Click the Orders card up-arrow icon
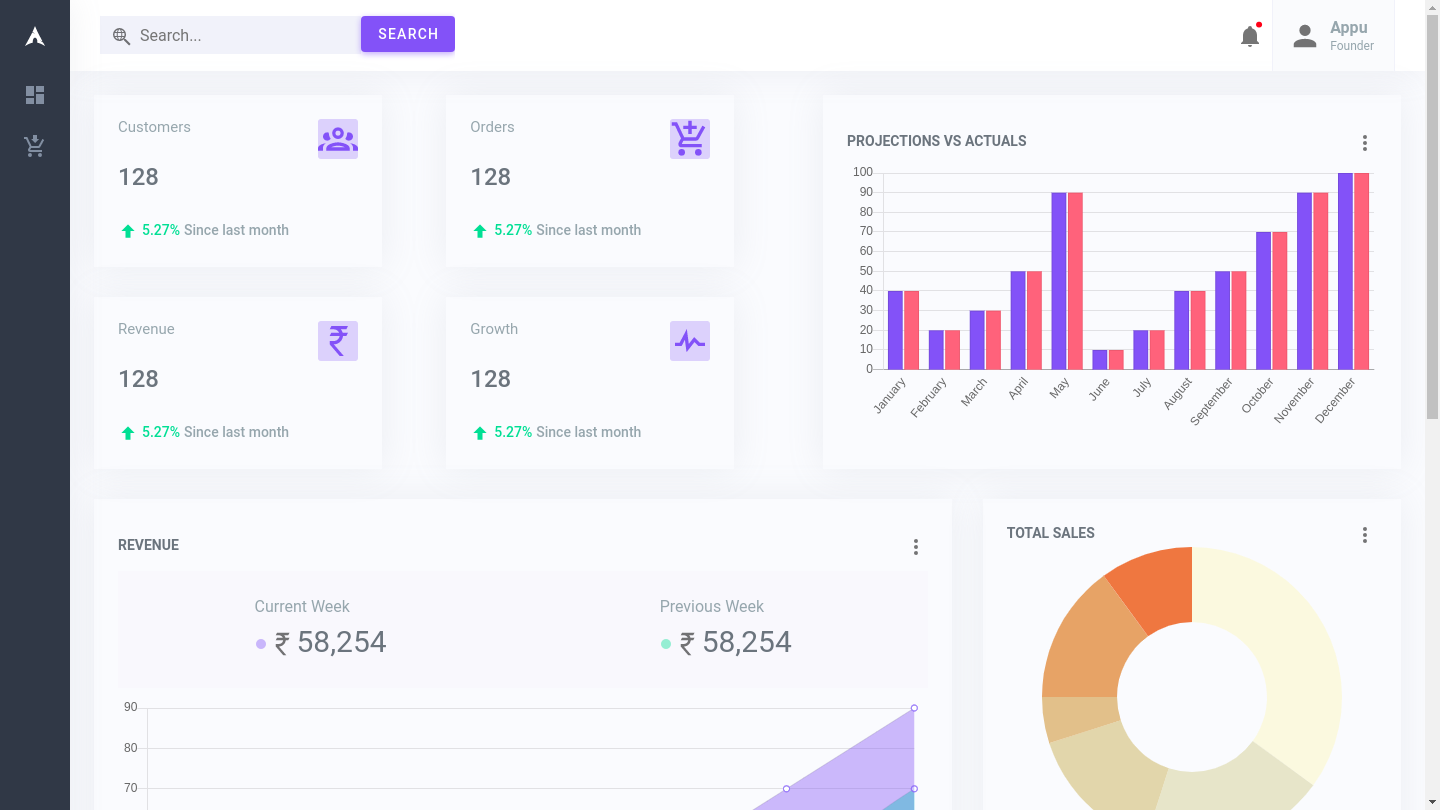 click(x=480, y=231)
